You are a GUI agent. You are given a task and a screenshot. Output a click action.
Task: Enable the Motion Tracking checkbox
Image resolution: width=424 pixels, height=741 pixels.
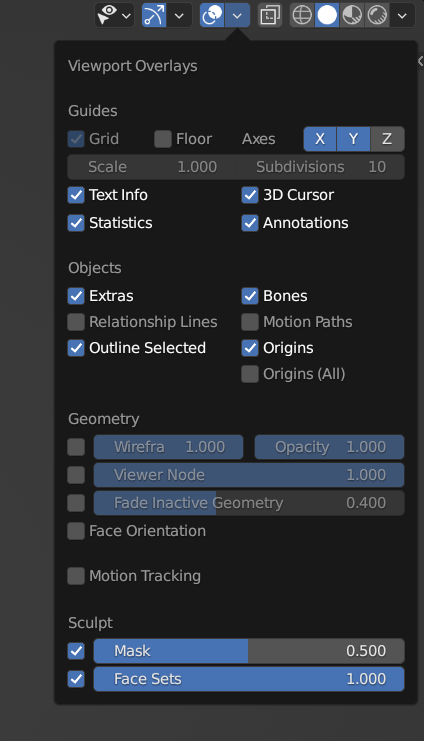click(x=76, y=576)
